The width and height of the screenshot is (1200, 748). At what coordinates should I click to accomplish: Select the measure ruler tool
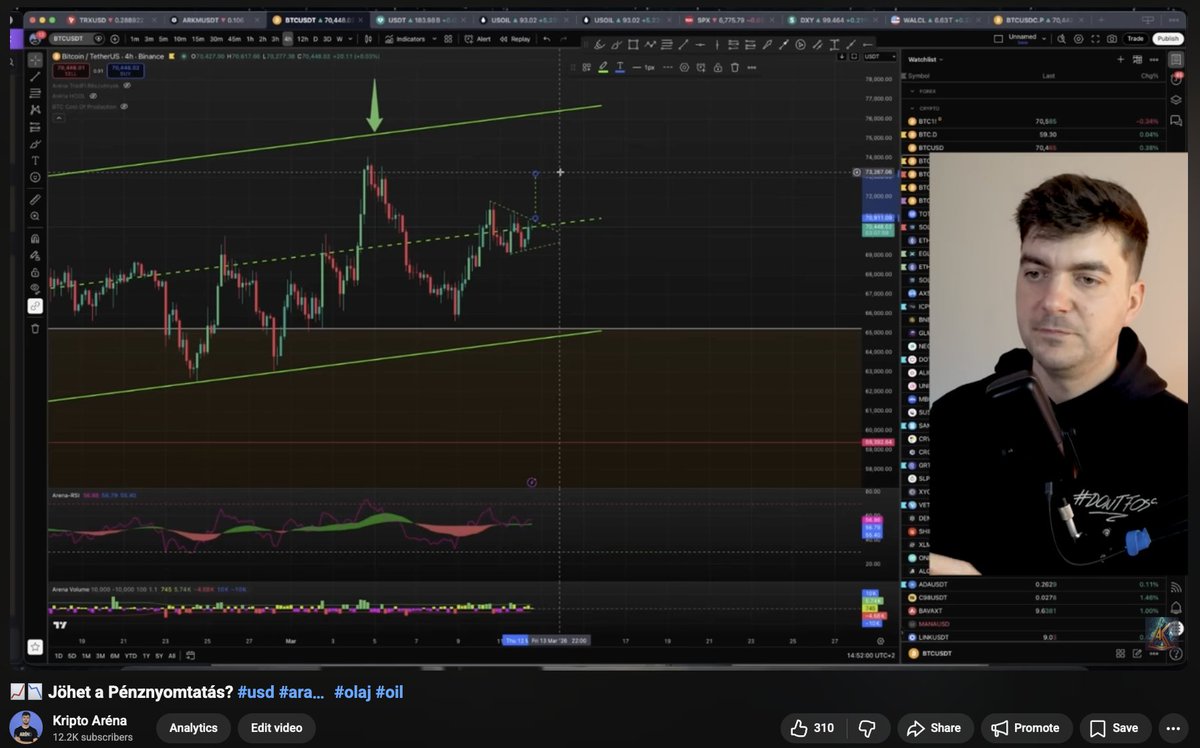pyautogui.click(x=35, y=199)
